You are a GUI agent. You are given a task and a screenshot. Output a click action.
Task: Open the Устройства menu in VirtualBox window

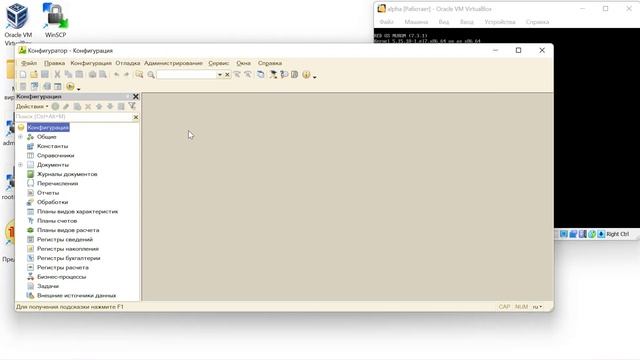tap(500, 22)
